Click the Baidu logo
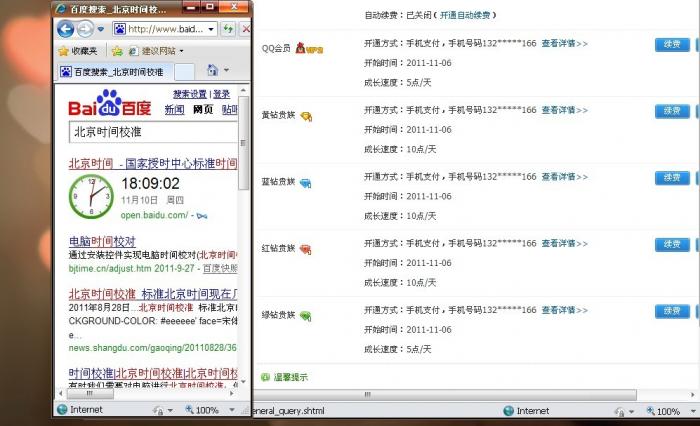Screen dimensions: 700x426 (109, 103)
